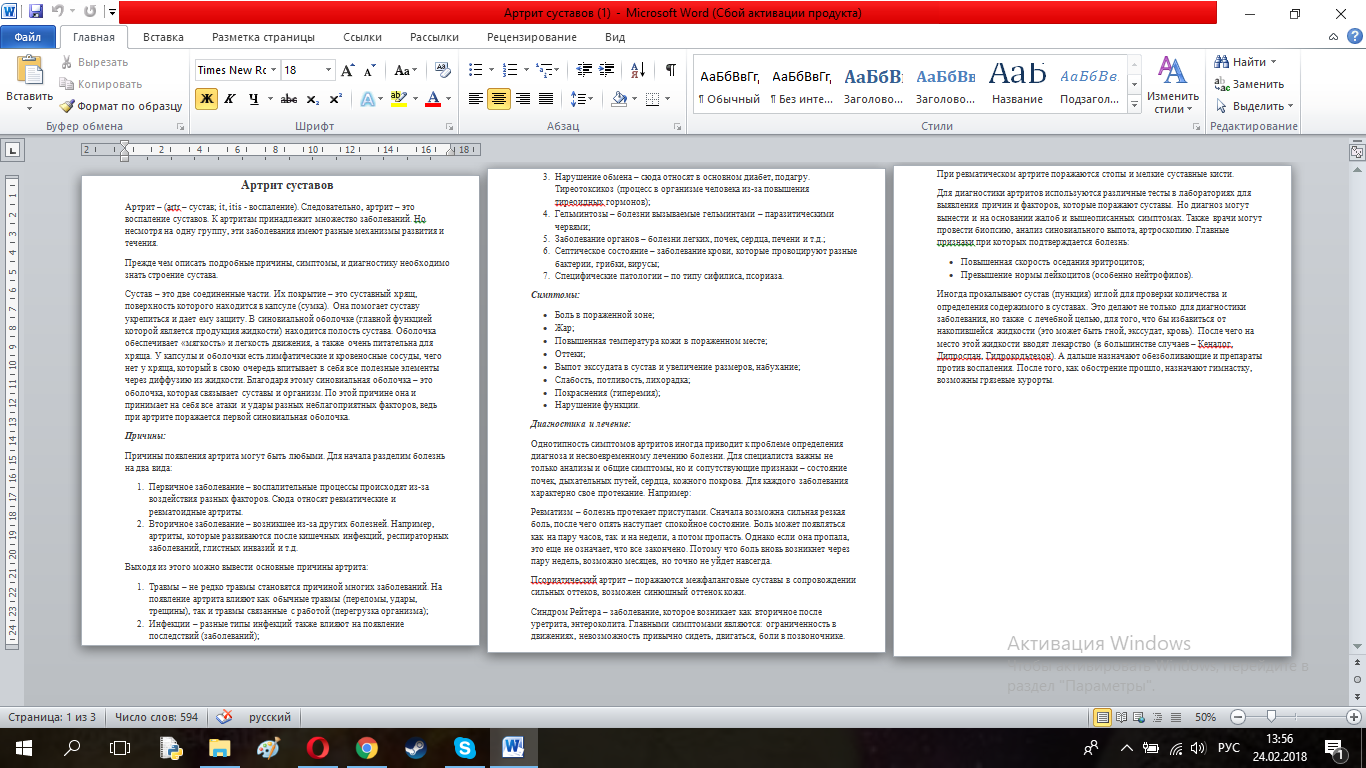The width and height of the screenshot is (1366, 768).
Task: Switch to the Разметка страницы tab
Action: click(263, 38)
